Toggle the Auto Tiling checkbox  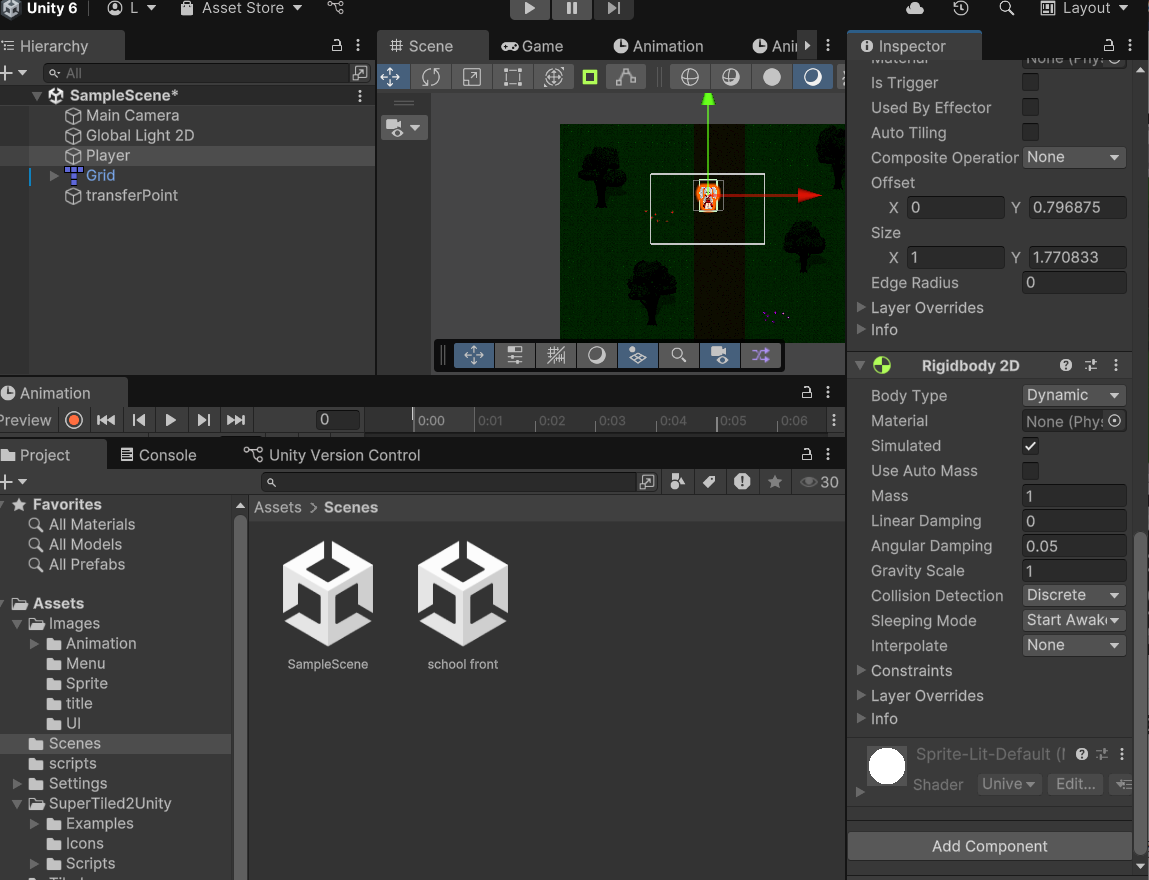(x=1030, y=132)
